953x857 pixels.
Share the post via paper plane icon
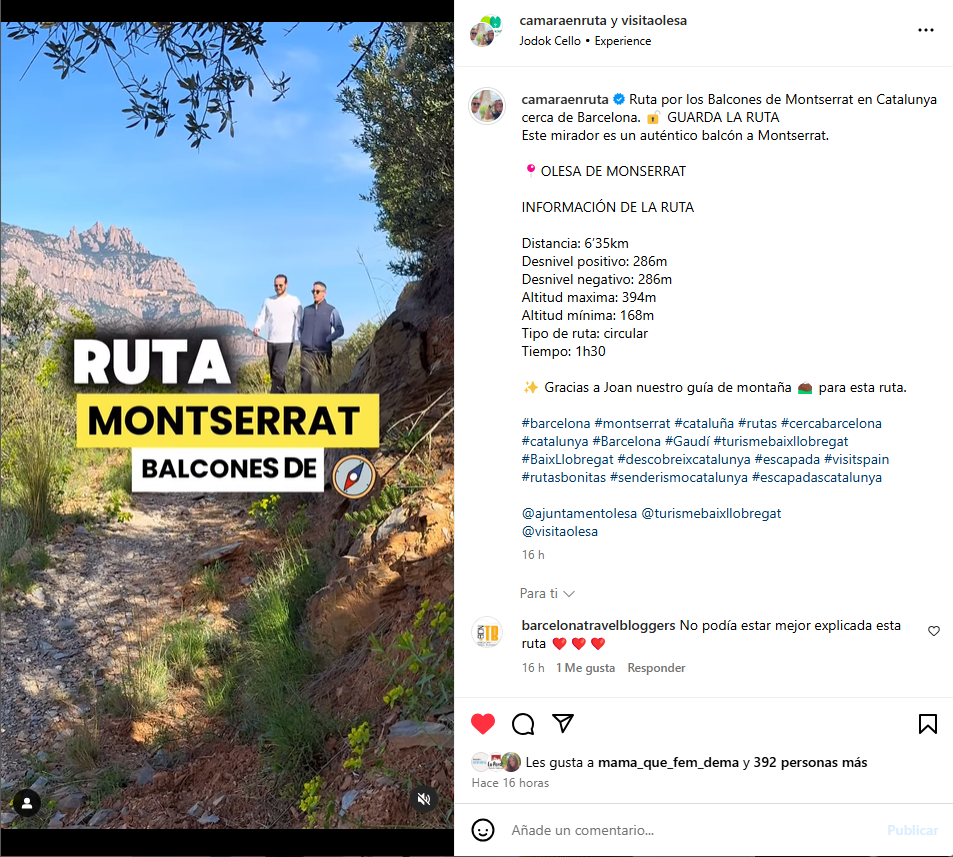(563, 723)
